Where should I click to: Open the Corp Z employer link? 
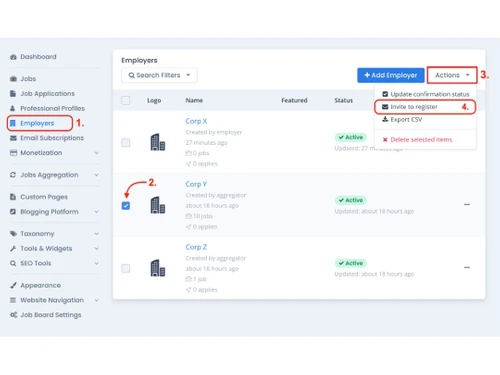coord(196,247)
